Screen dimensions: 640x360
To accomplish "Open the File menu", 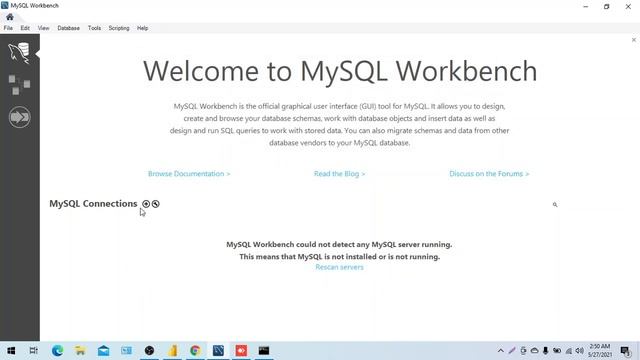I will click(8, 28).
